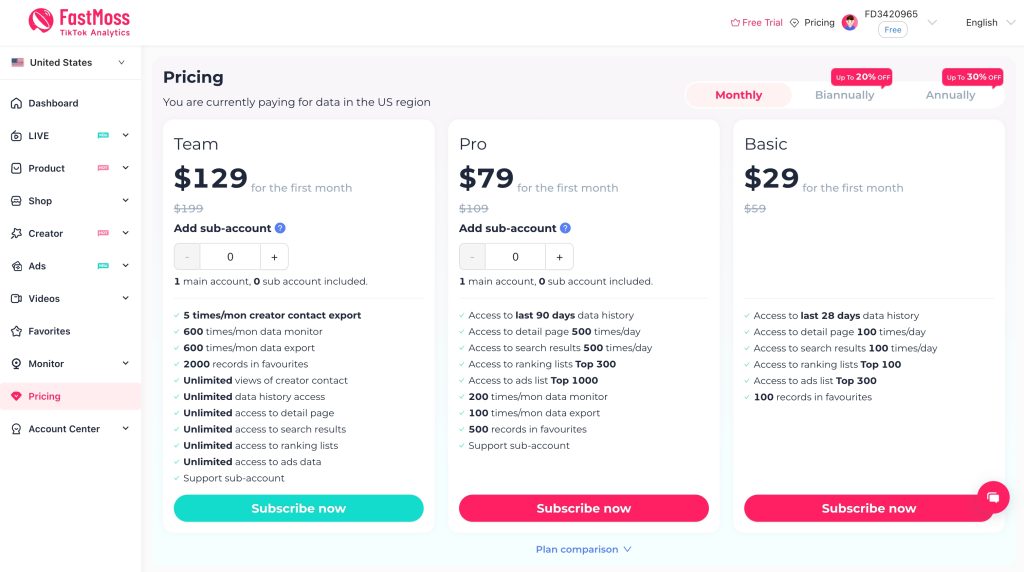Open the English language dropdown

988,22
